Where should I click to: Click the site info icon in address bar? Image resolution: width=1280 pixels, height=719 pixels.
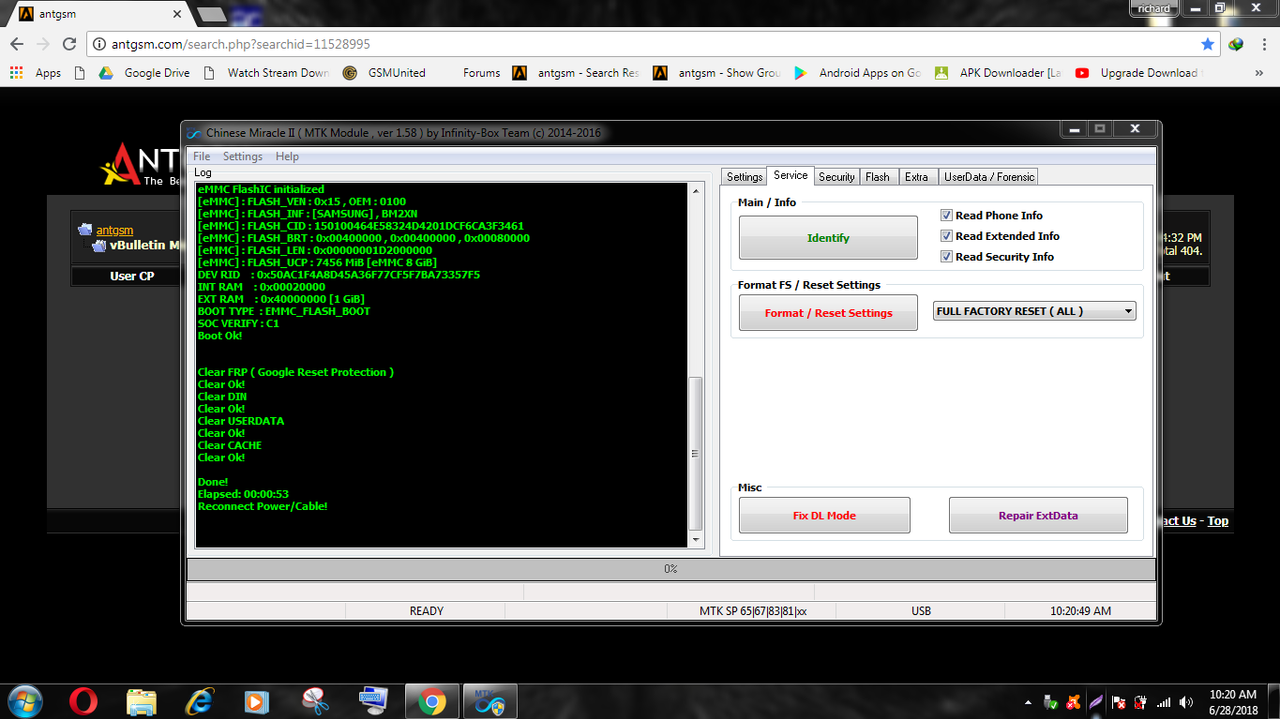(98, 44)
